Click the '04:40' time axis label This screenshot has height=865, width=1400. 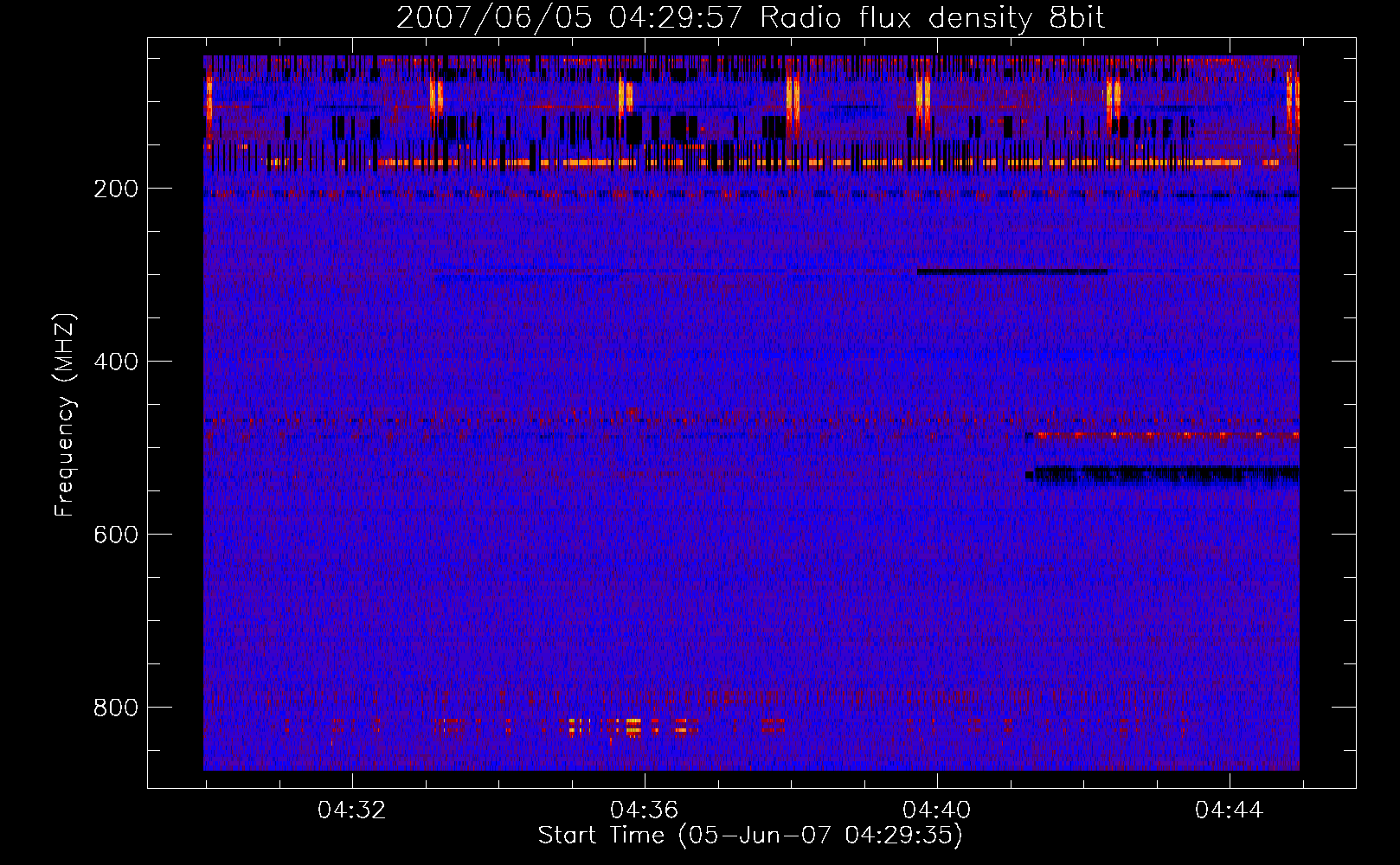937,811
